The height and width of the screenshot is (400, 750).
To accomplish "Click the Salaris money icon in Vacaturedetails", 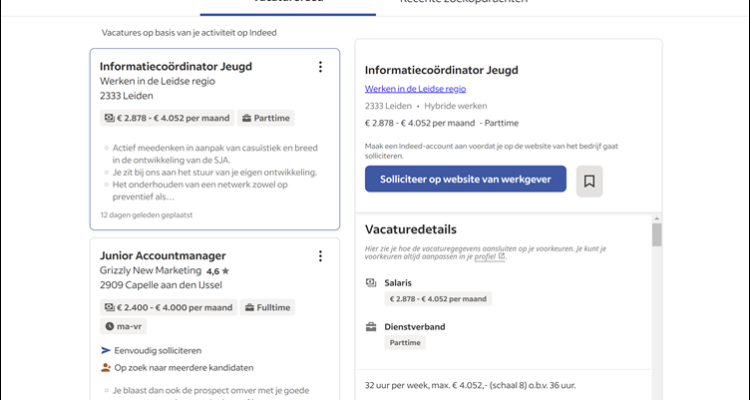I will [x=371, y=283].
